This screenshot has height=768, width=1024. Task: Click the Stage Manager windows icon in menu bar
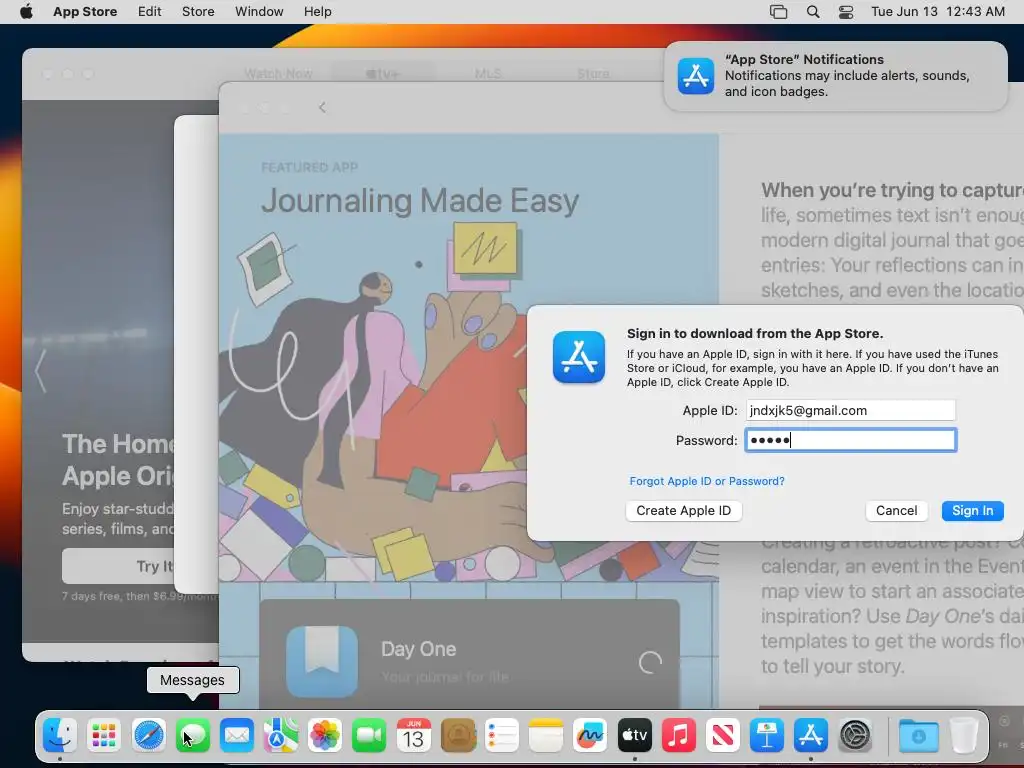tap(778, 12)
